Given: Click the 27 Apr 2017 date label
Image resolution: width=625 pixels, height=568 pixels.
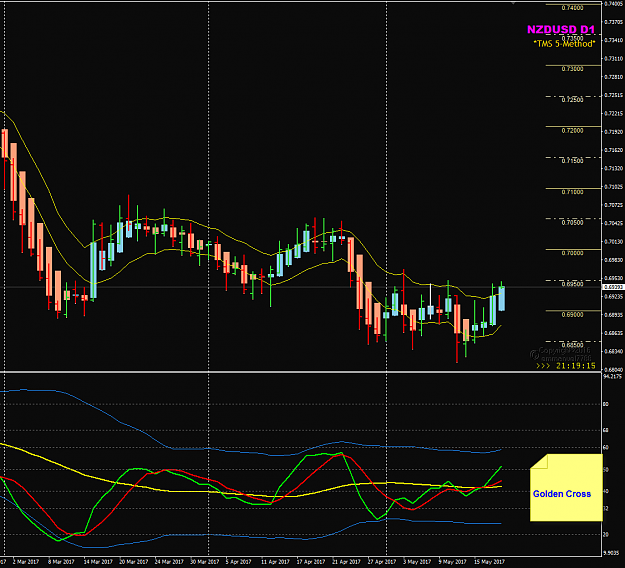Looking at the screenshot, I should coord(382,562).
